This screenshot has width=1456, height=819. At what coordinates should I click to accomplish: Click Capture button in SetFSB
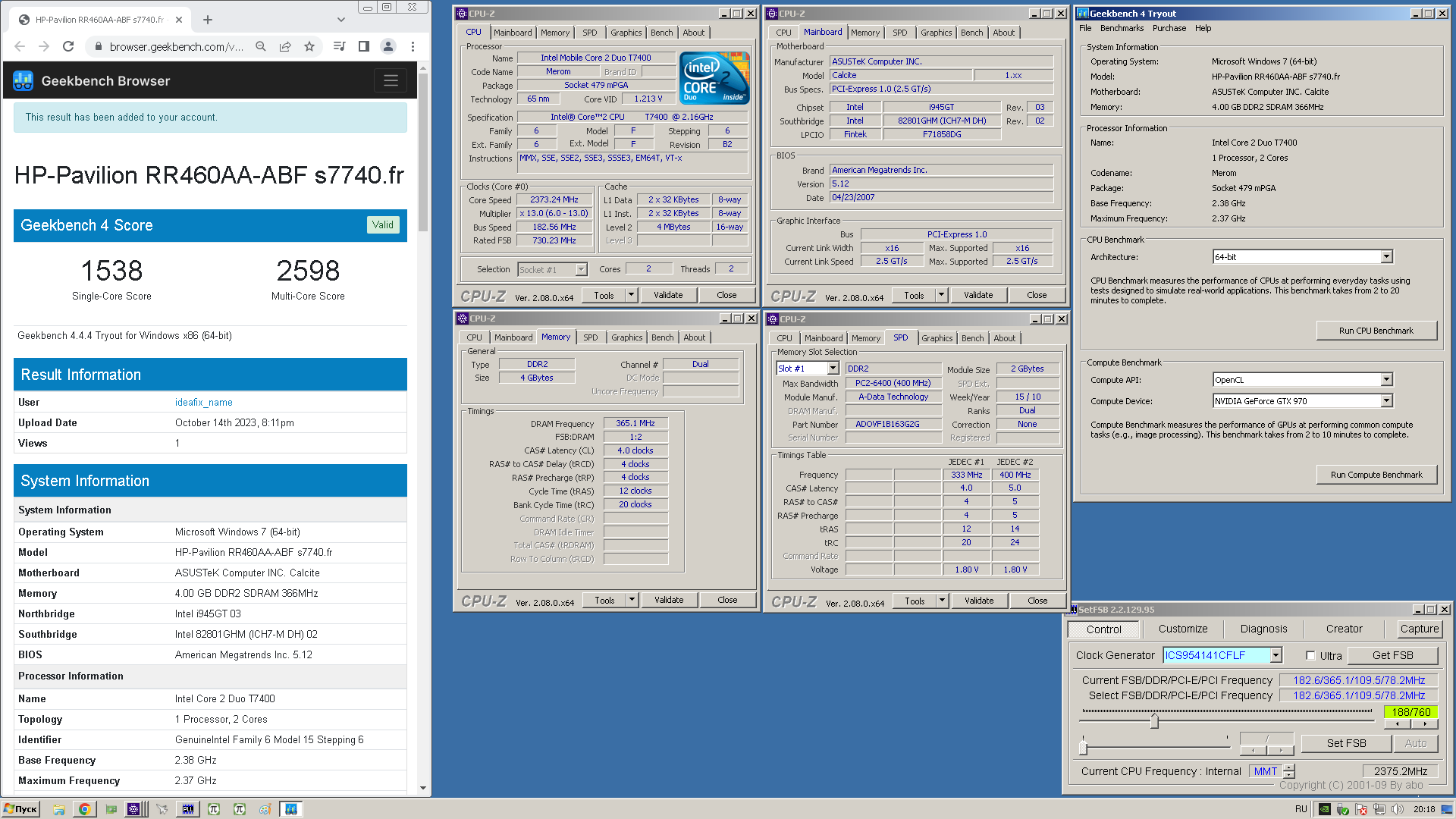click(1419, 629)
